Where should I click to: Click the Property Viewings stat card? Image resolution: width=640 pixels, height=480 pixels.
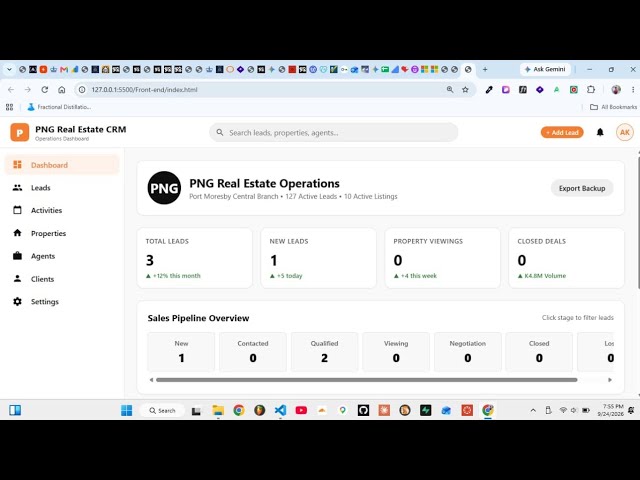(442, 258)
